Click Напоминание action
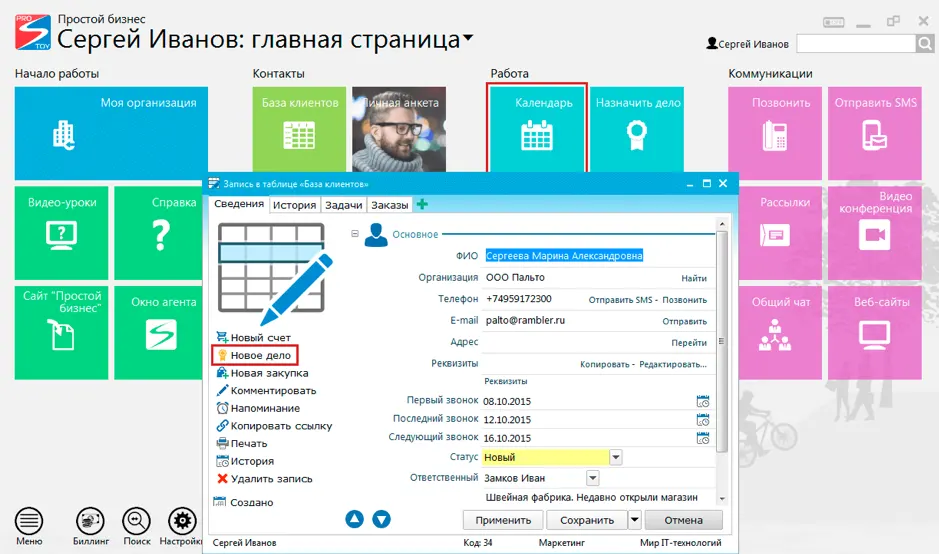Screen dimensions: 939x554 tap(258, 408)
